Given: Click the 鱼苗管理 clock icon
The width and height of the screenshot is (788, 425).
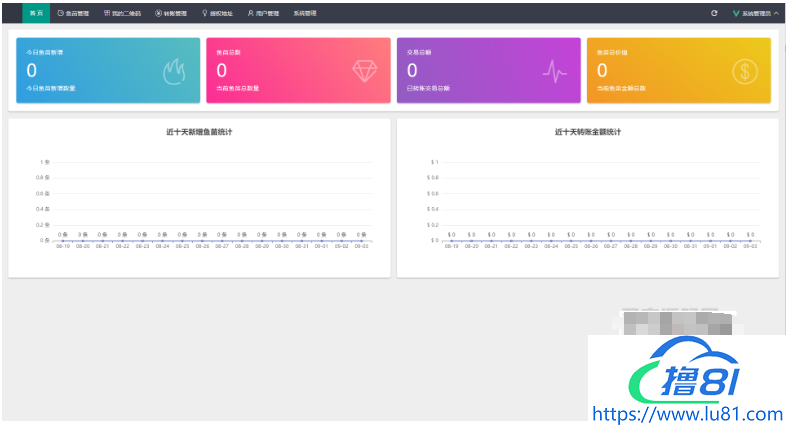Looking at the screenshot, I should (60, 13).
